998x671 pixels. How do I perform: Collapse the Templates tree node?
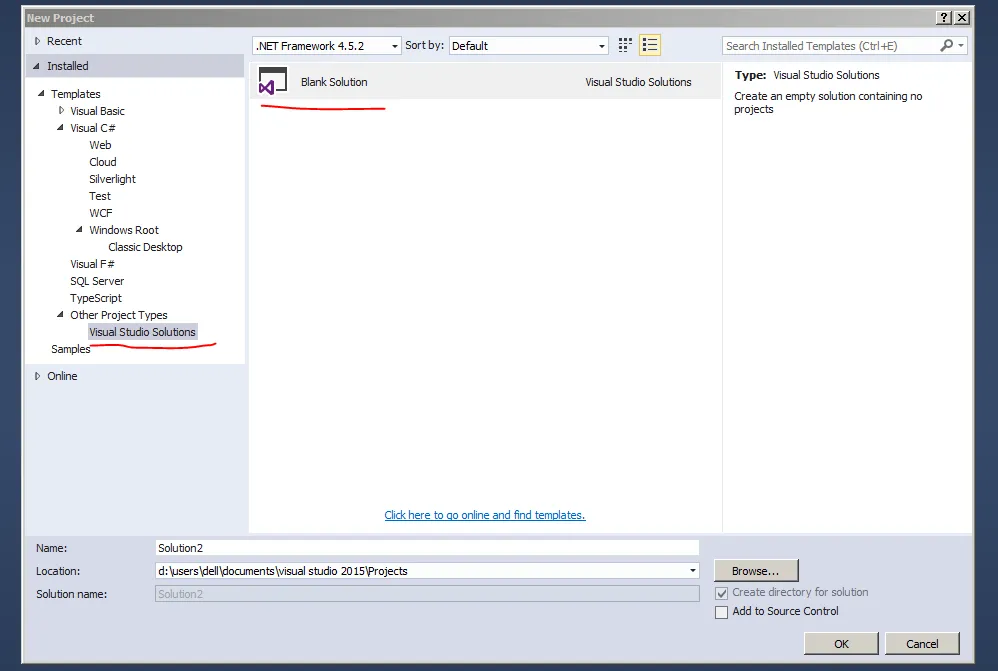point(41,93)
